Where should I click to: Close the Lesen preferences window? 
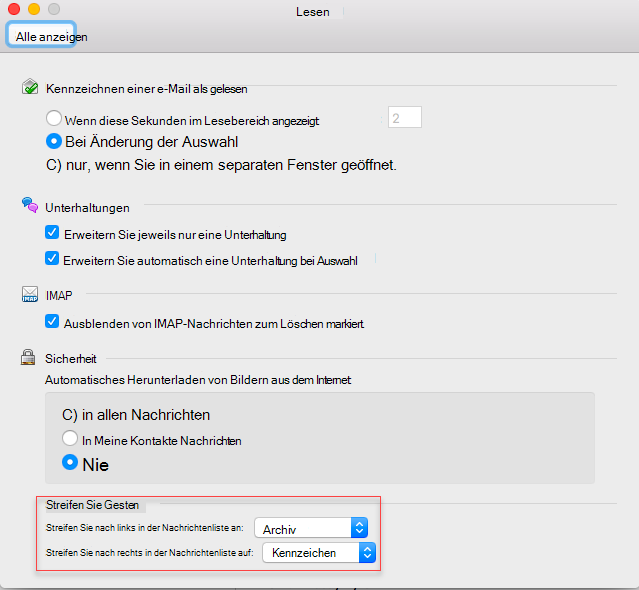(14, 9)
